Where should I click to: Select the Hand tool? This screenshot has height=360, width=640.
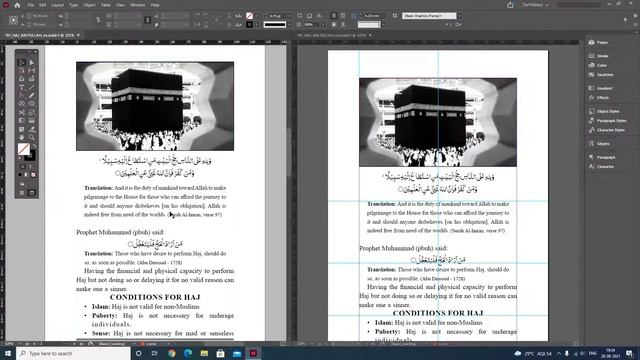pos(22,138)
